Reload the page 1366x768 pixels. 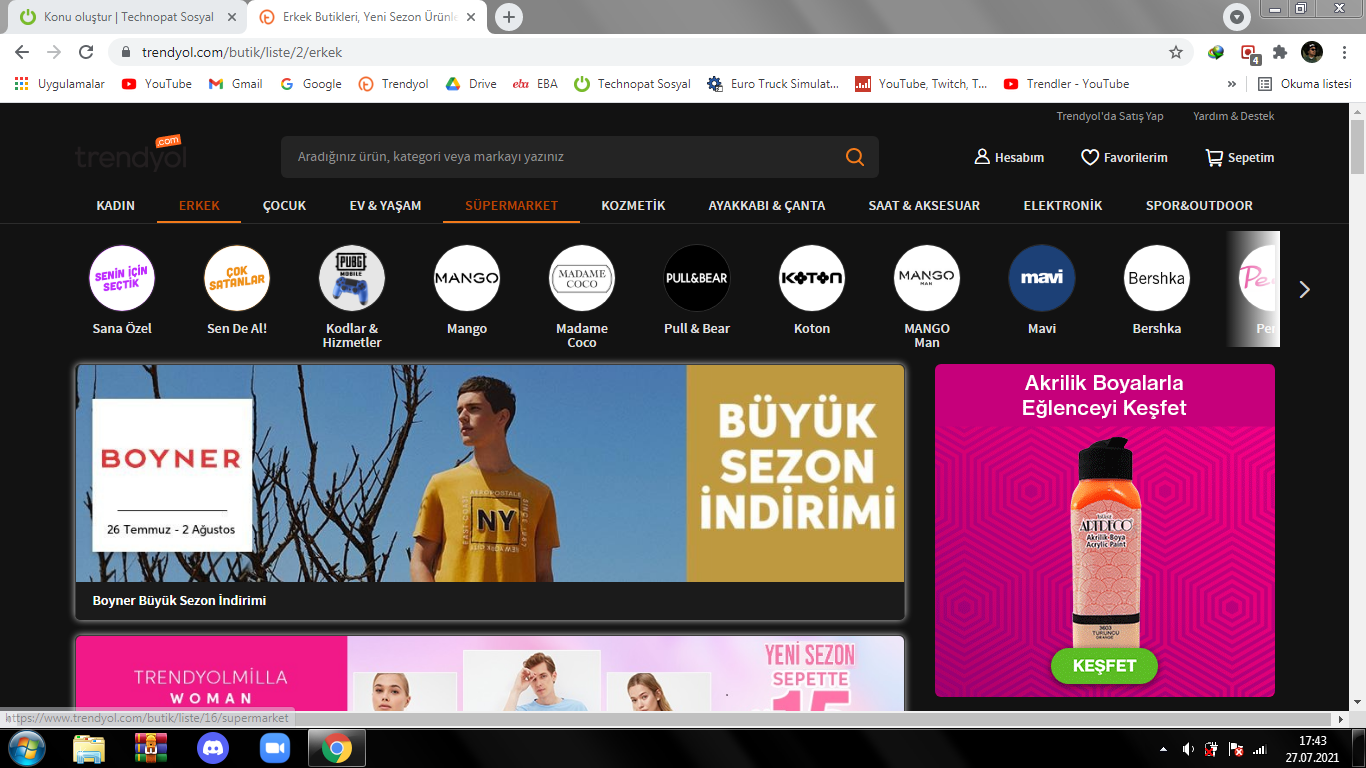pyautogui.click(x=86, y=52)
